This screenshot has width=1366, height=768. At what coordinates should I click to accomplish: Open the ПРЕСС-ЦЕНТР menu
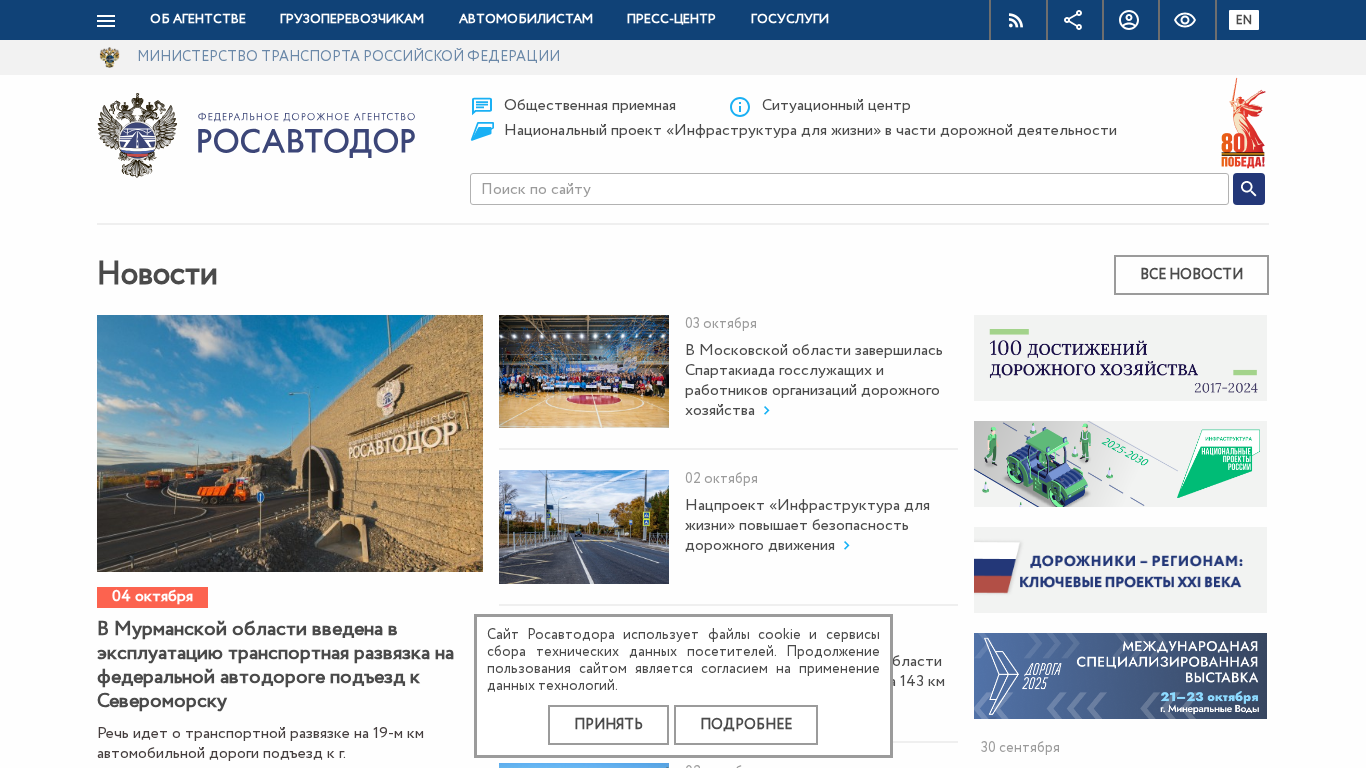[x=671, y=20]
